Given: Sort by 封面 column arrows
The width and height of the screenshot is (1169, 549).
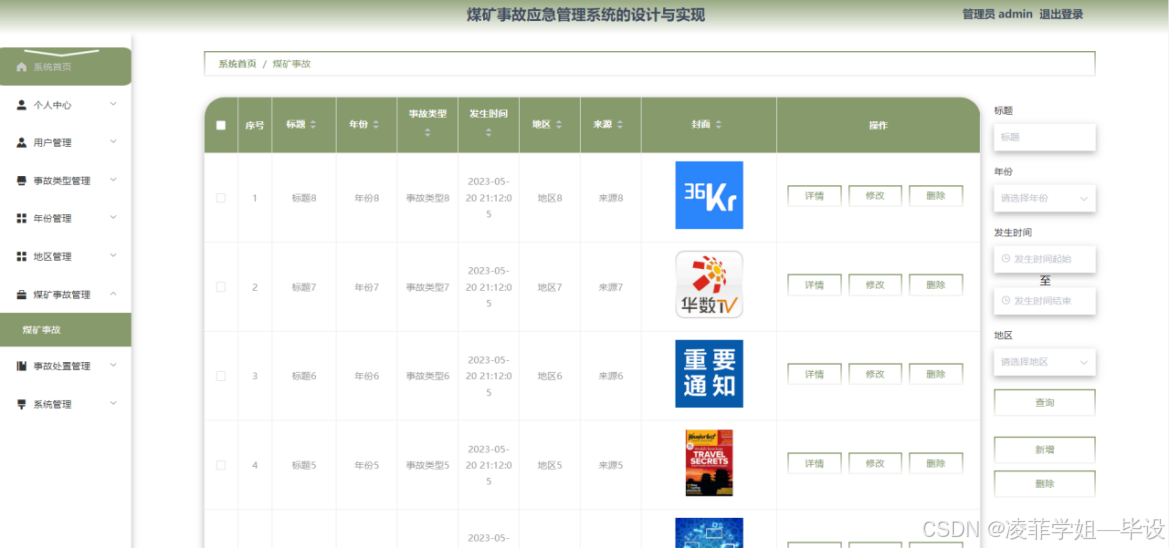Looking at the screenshot, I should click(x=719, y=125).
